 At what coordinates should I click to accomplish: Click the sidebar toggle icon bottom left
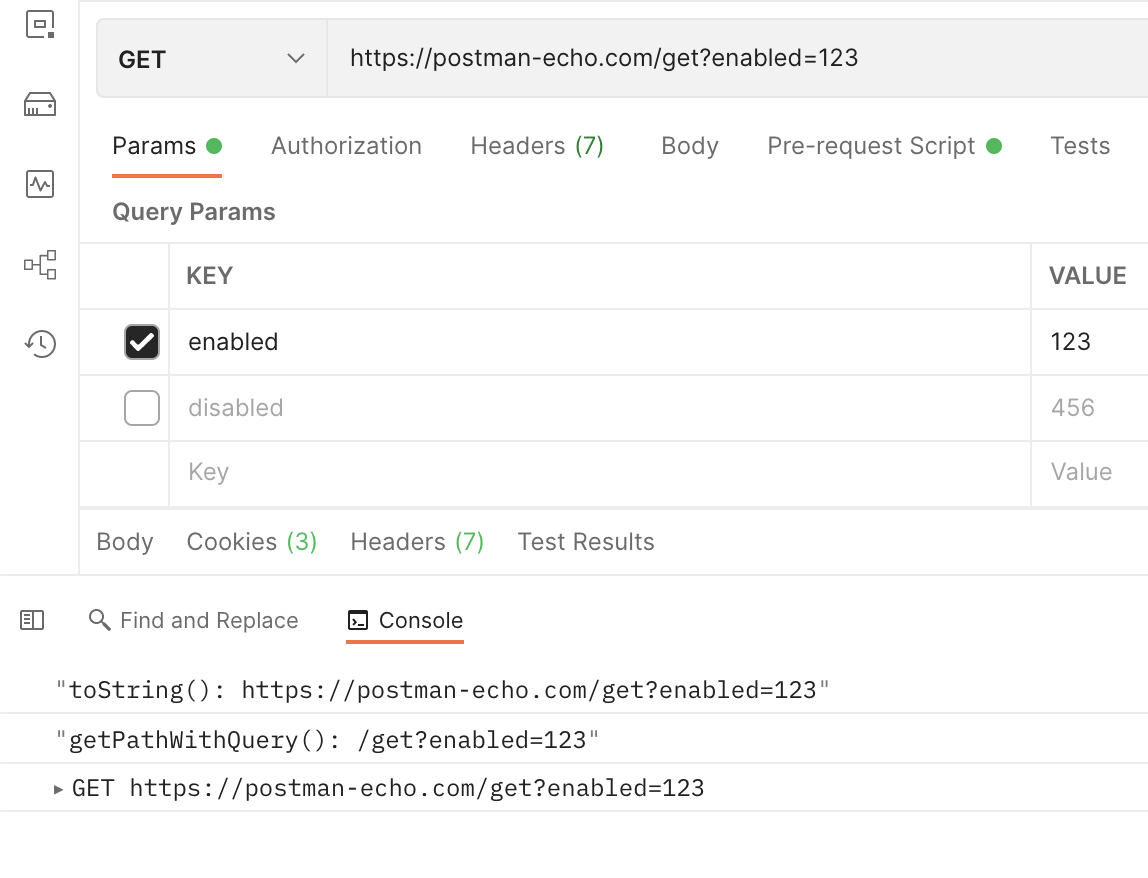[33, 620]
